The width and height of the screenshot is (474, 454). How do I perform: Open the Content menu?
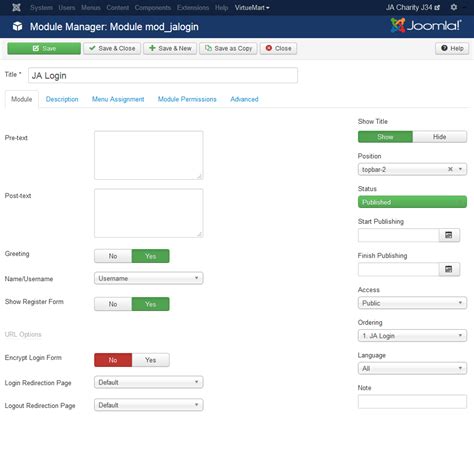coord(118,7)
